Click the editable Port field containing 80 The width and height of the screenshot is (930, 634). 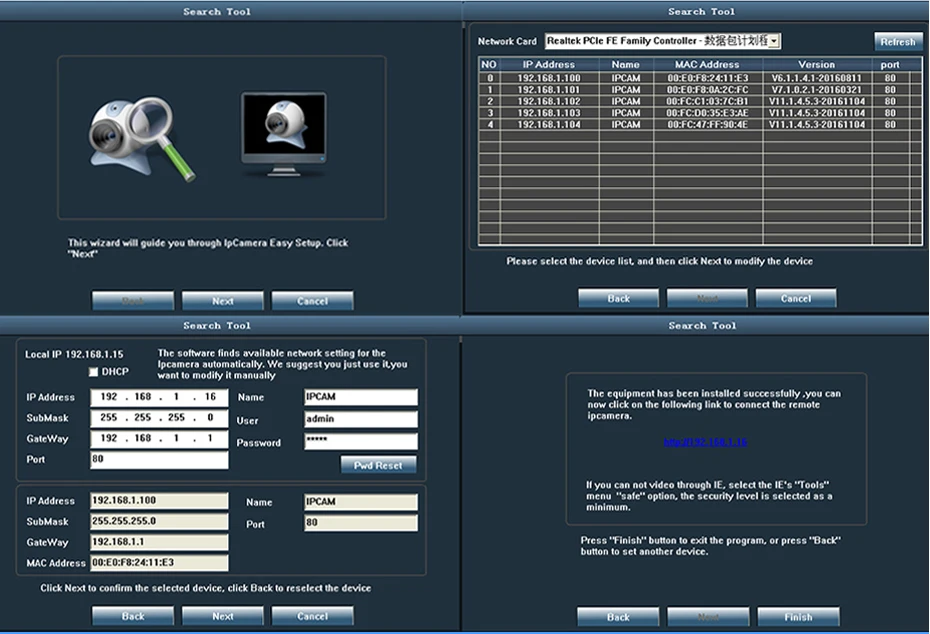159,460
